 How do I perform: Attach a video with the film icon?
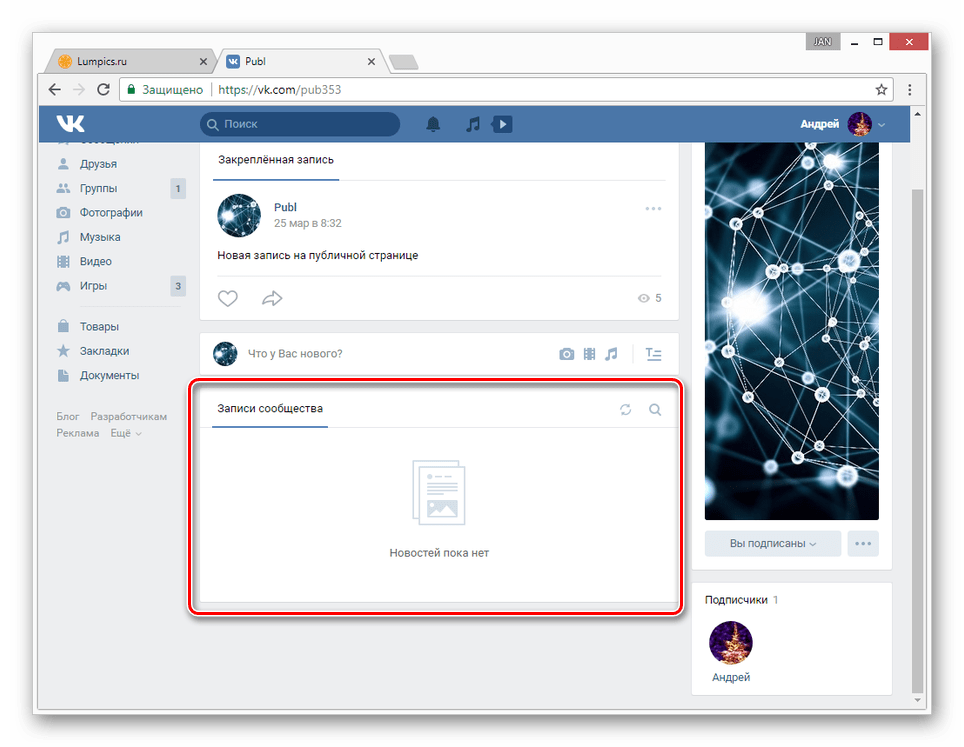589,354
